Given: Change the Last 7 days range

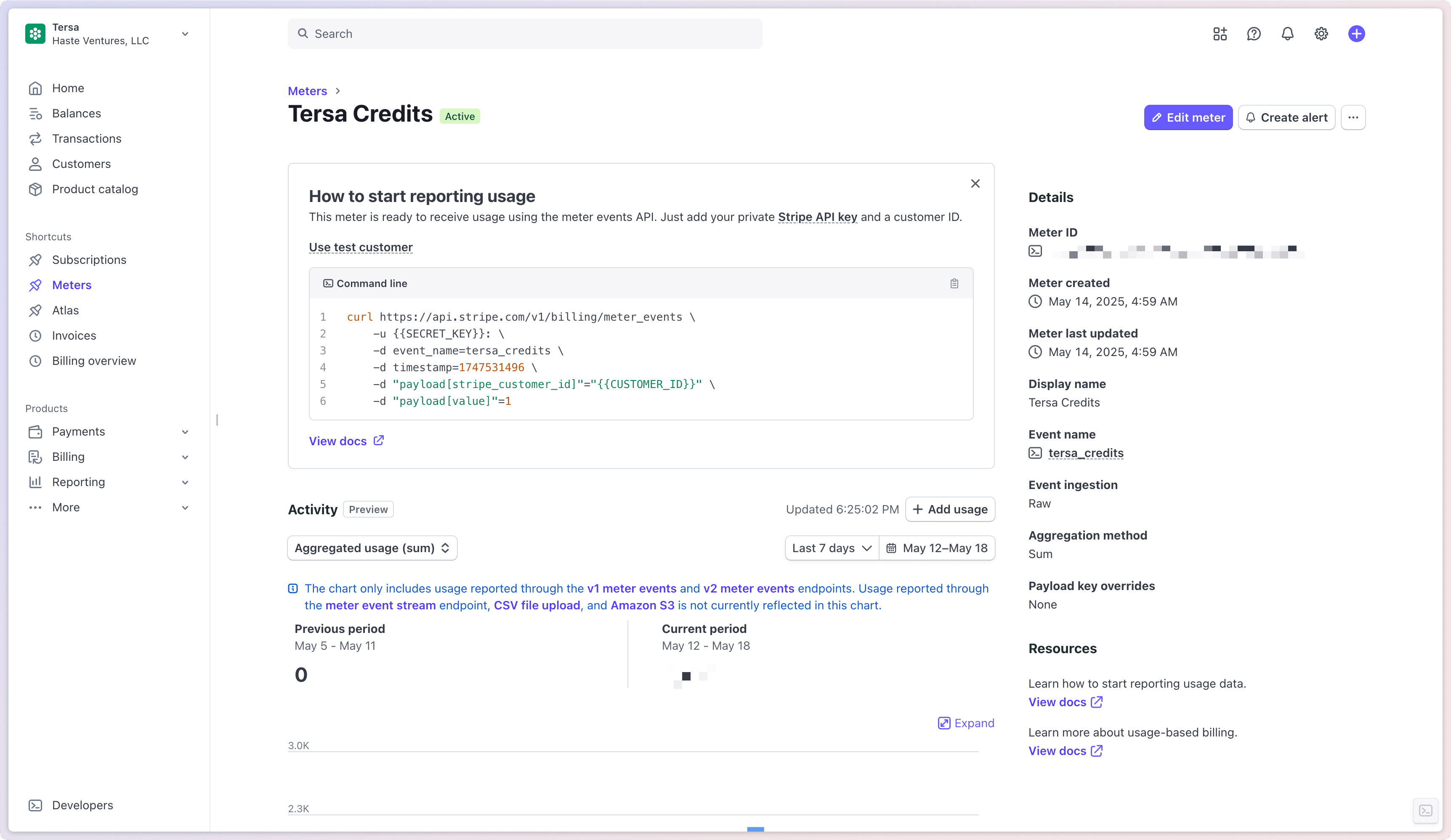Looking at the screenshot, I should coord(832,548).
